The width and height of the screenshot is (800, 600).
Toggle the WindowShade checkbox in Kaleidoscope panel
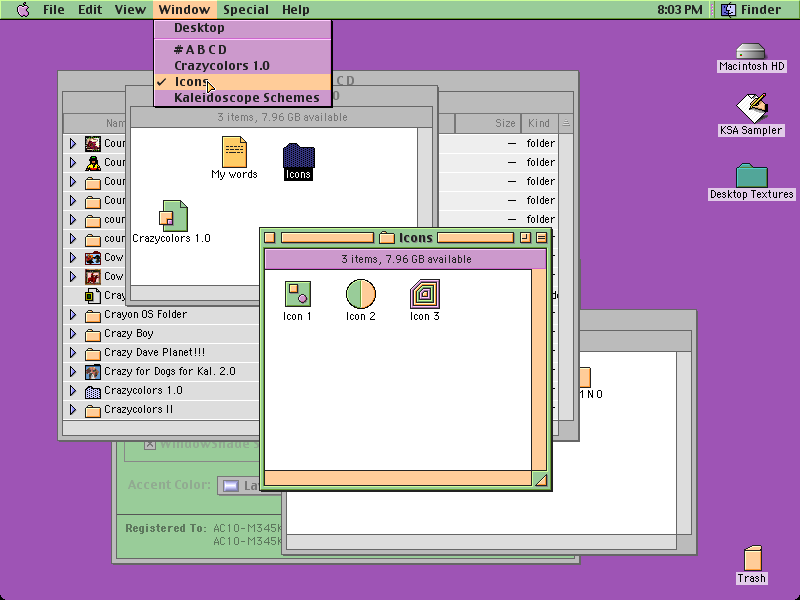tap(149, 444)
